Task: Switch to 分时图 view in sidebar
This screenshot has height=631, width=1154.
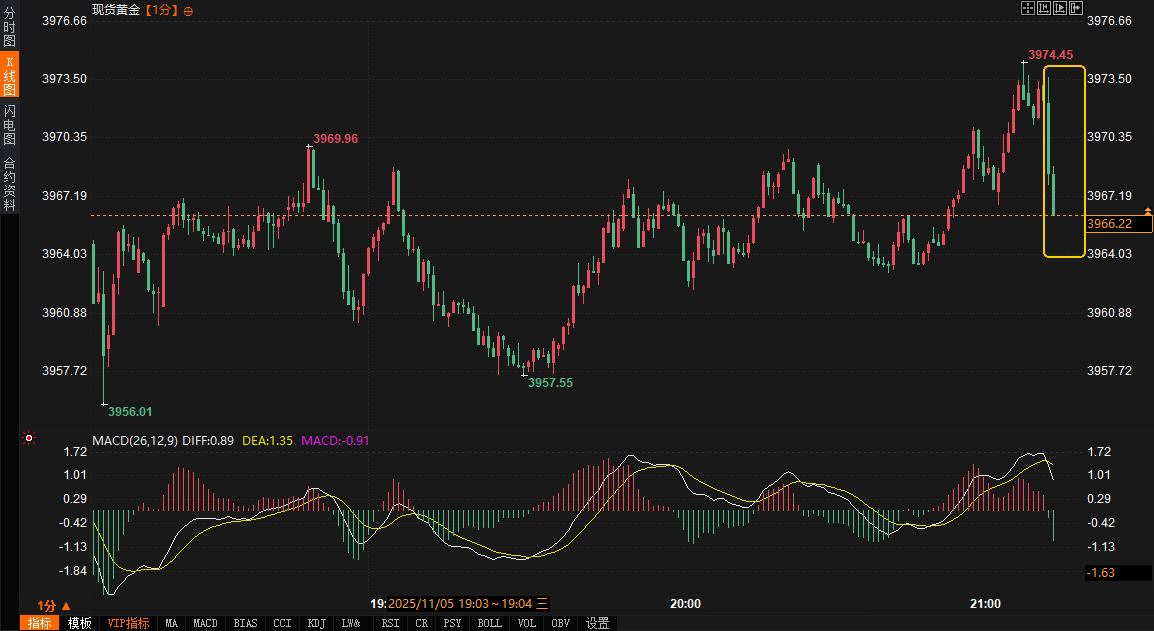Action: point(9,28)
